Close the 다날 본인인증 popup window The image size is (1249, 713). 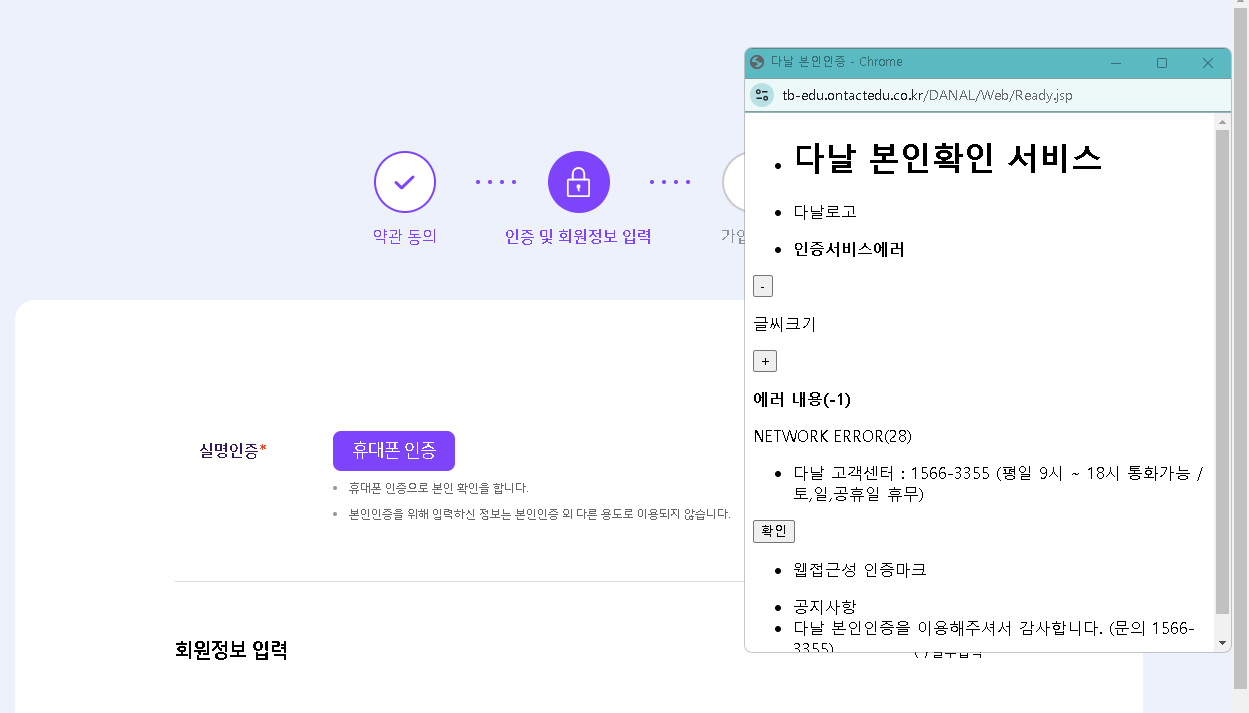(1207, 63)
